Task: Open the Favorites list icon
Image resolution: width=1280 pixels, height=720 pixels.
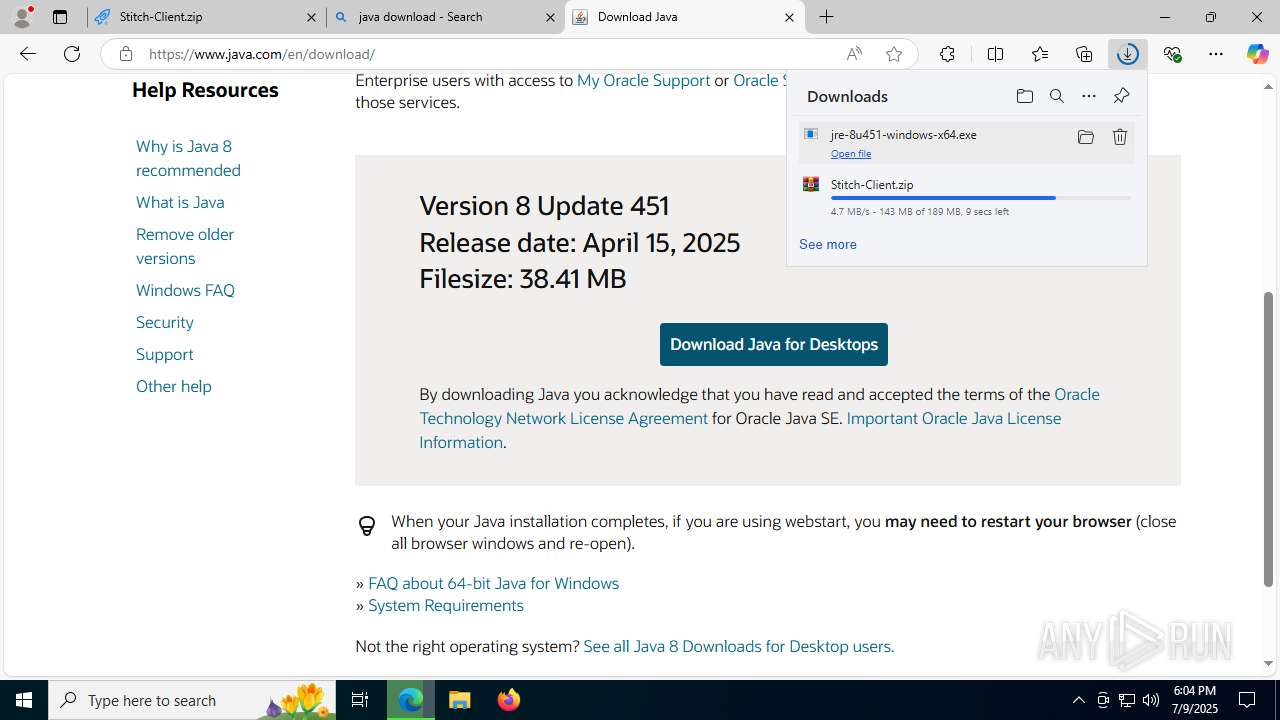Action: [x=1040, y=54]
